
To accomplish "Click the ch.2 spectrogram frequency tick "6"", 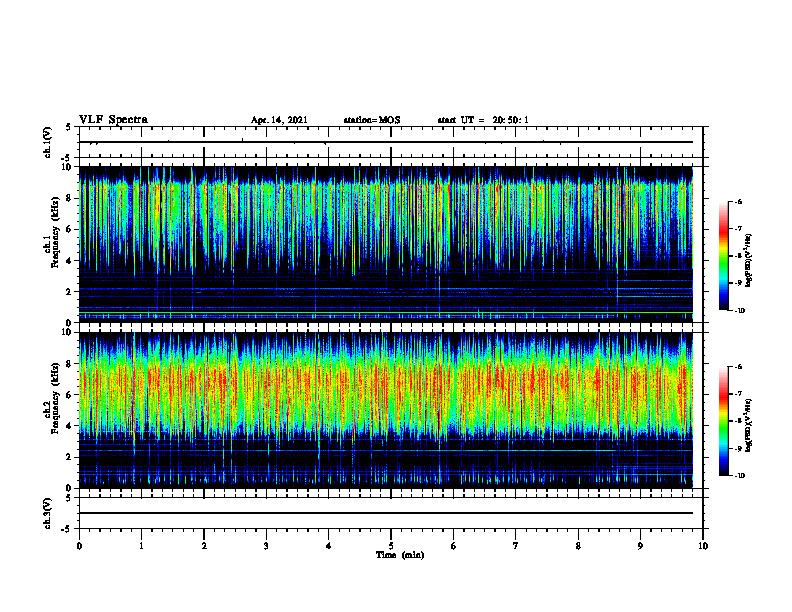I will [69, 395].
